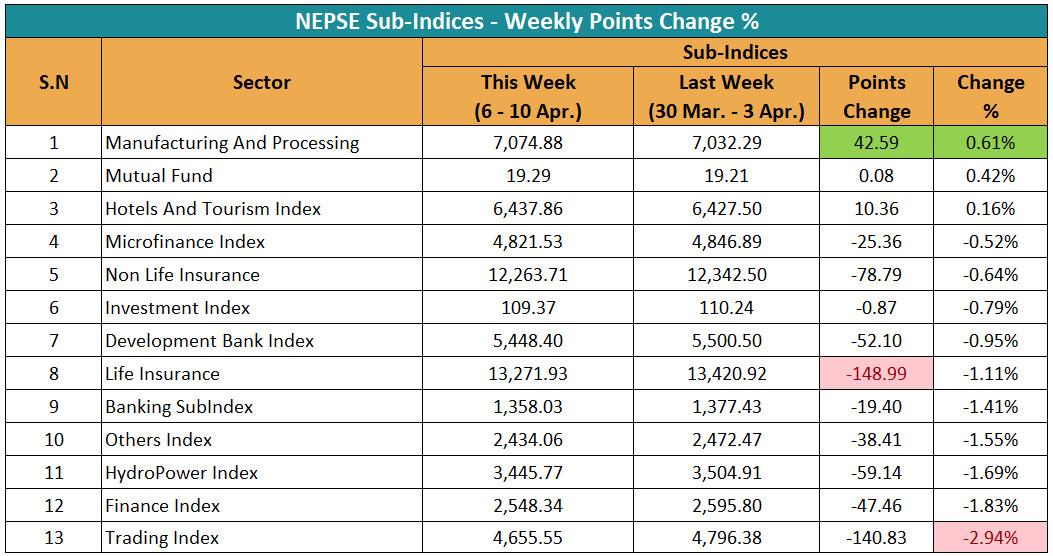Select the Microfinance Index sector cell
The height and width of the screenshot is (556, 1053).
click(185, 242)
